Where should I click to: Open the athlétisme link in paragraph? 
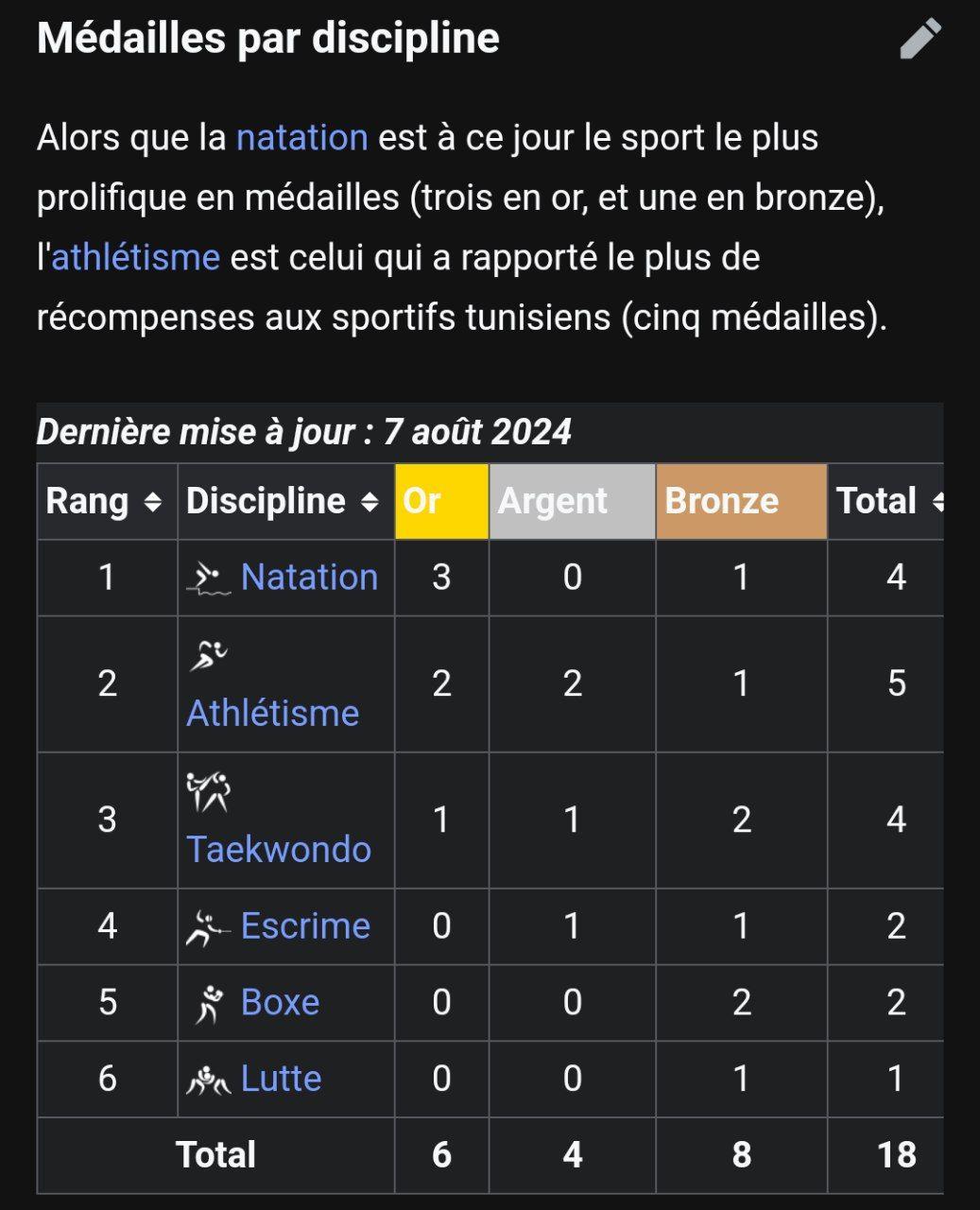(135, 257)
